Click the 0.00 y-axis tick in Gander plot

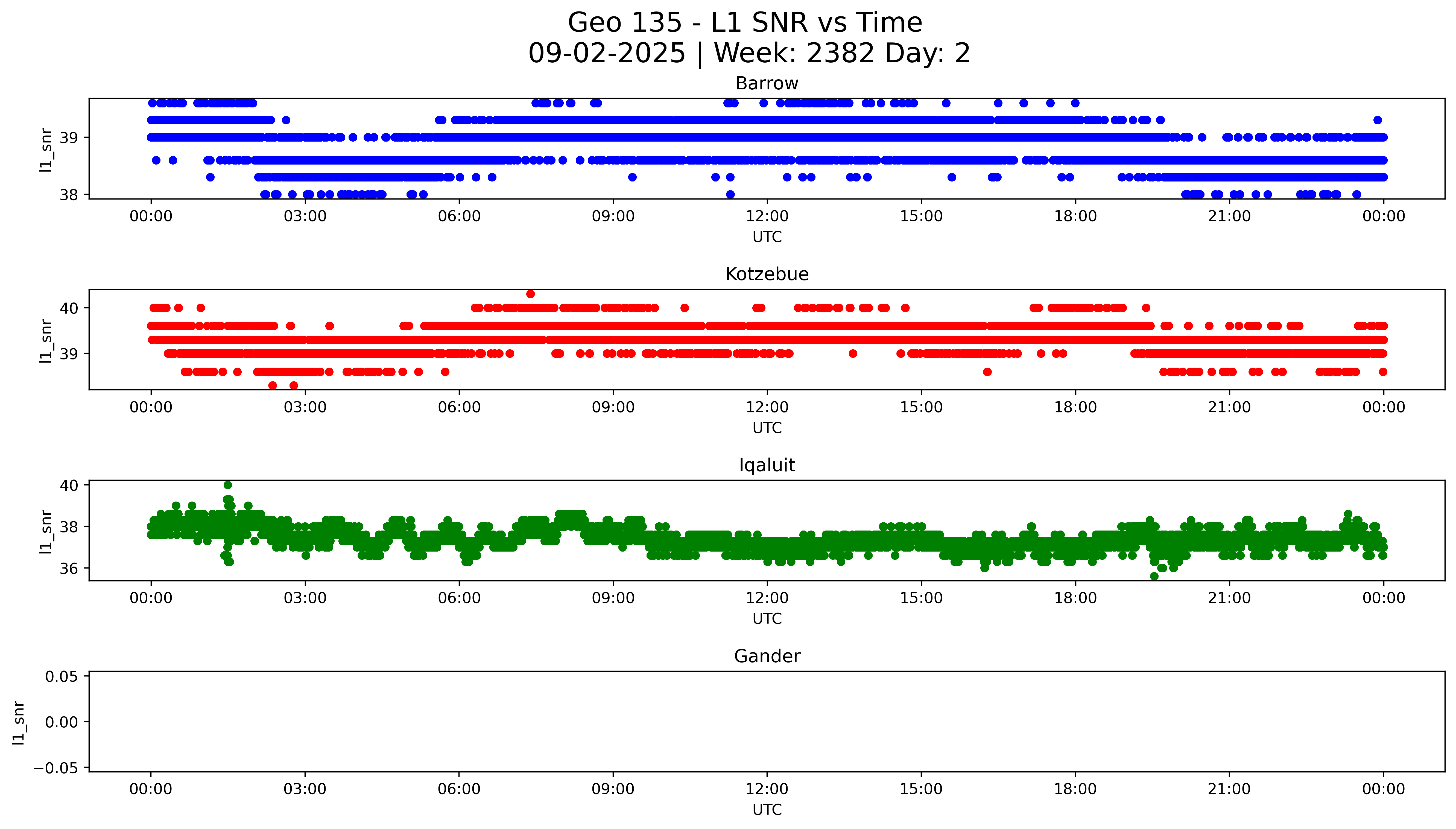tap(62, 722)
